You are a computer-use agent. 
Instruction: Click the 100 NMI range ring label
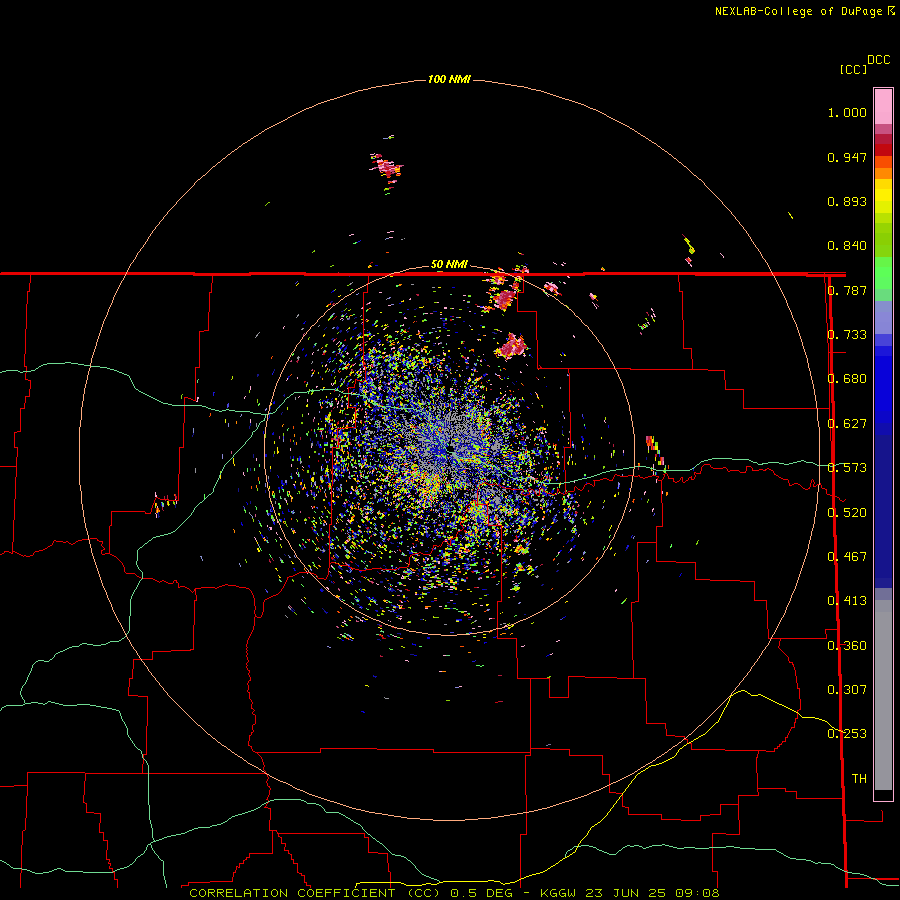point(449,79)
